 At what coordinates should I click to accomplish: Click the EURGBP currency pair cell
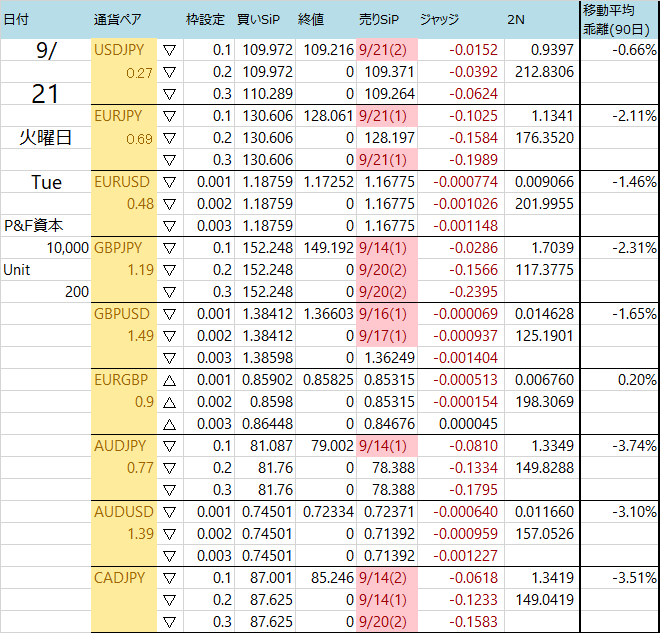(x=121, y=380)
